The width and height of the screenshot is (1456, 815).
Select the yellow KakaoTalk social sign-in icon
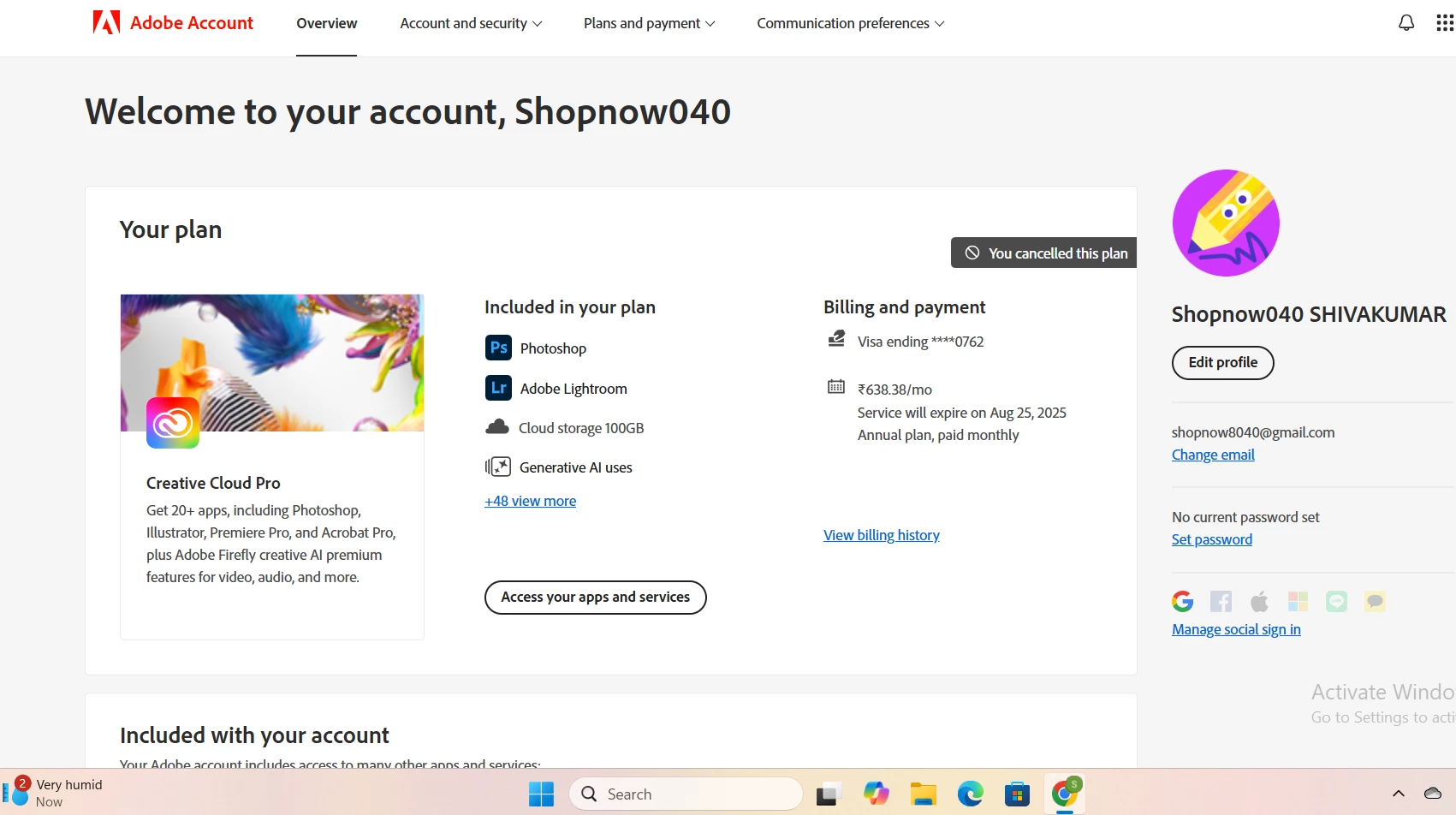coord(1375,602)
